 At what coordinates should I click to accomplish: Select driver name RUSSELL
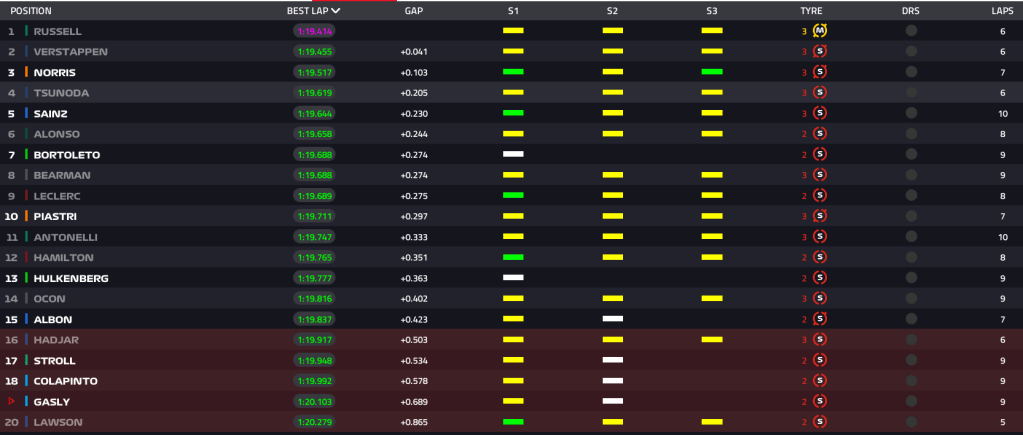coord(57,31)
